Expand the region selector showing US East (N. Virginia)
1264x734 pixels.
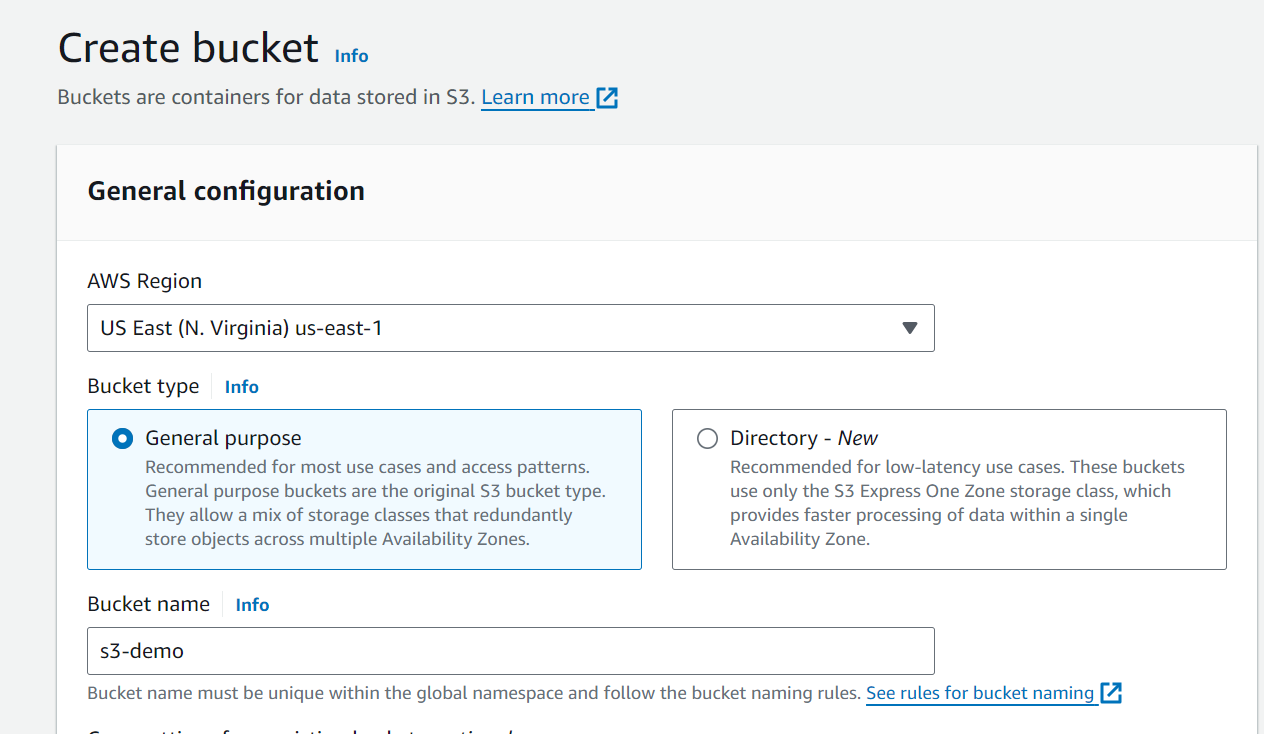510,327
